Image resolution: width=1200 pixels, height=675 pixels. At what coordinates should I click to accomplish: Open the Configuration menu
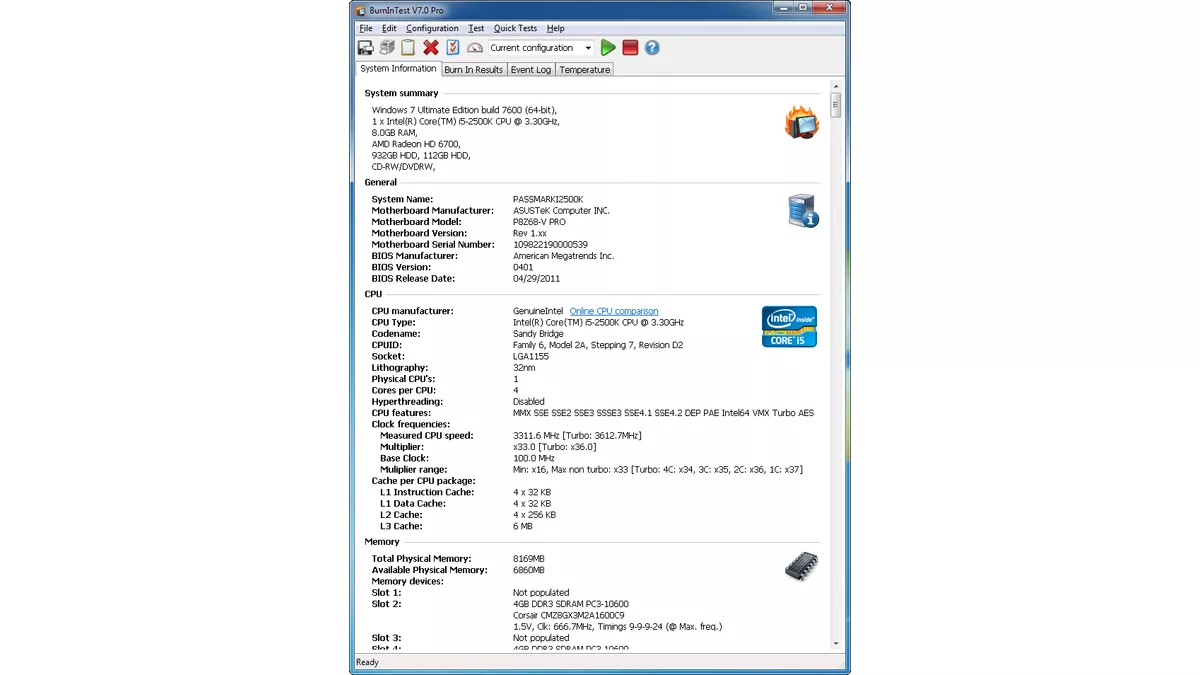[432, 28]
